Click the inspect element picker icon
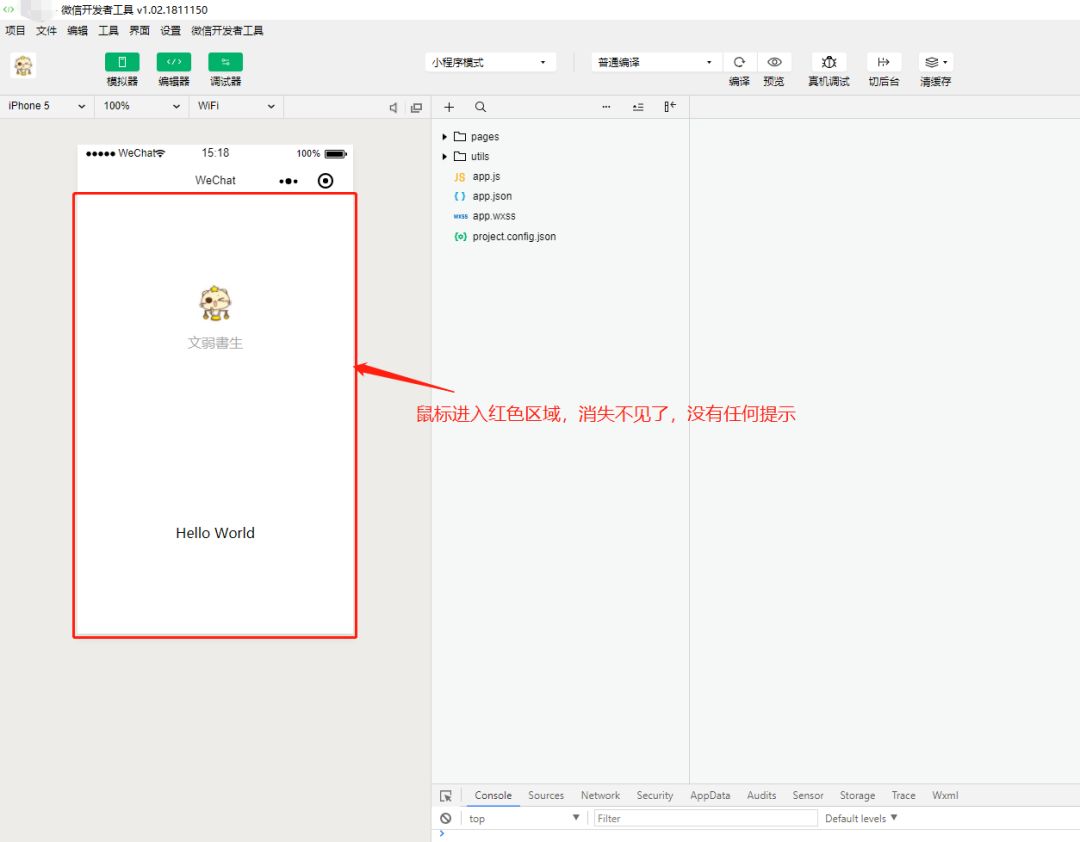The width and height of the screenshot is (1080, 842). [446, 796]
